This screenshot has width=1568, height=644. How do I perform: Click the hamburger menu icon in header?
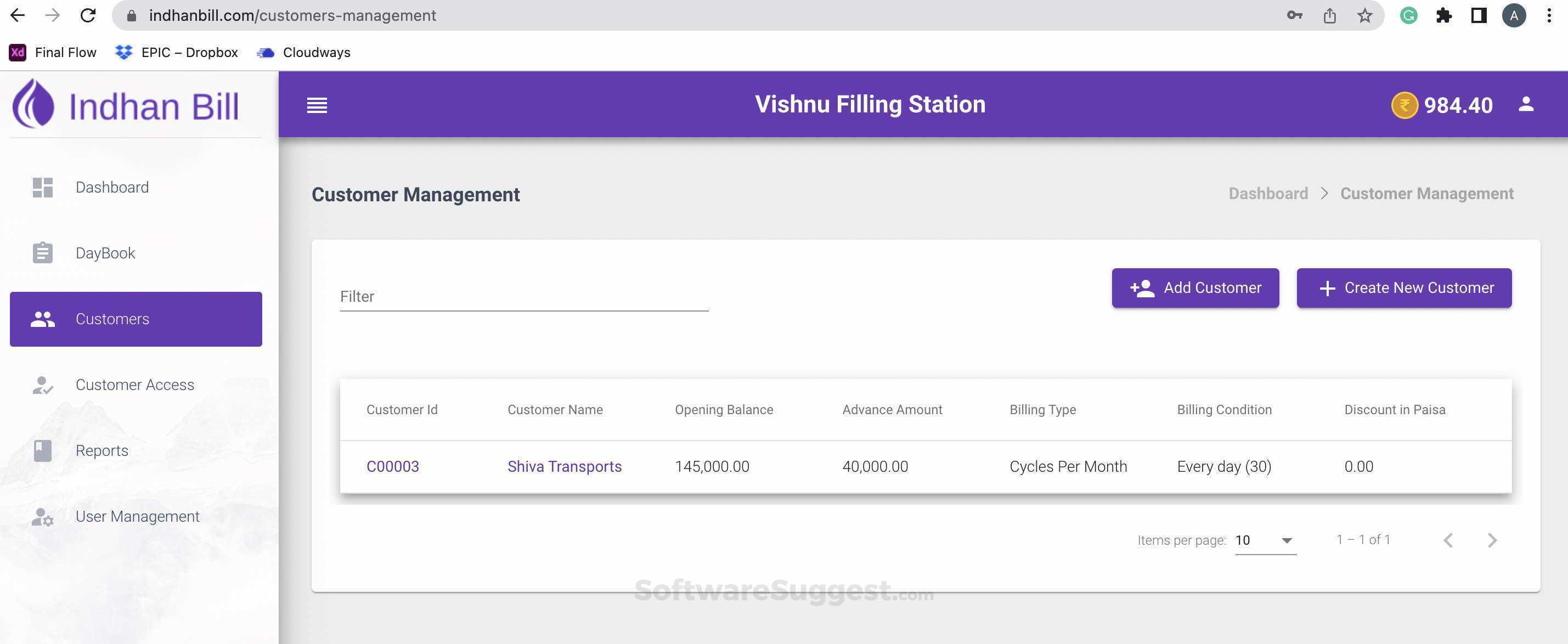(317, 105)
